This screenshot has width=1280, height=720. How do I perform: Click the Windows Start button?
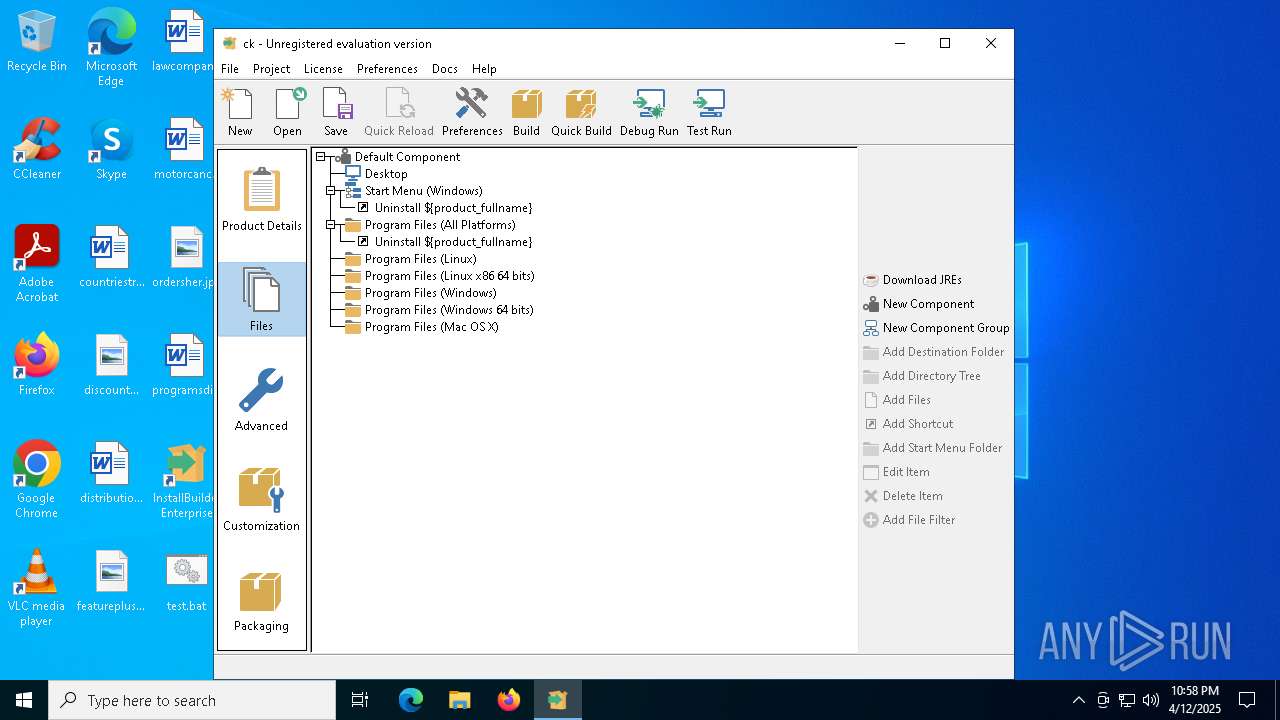(24, 700)
